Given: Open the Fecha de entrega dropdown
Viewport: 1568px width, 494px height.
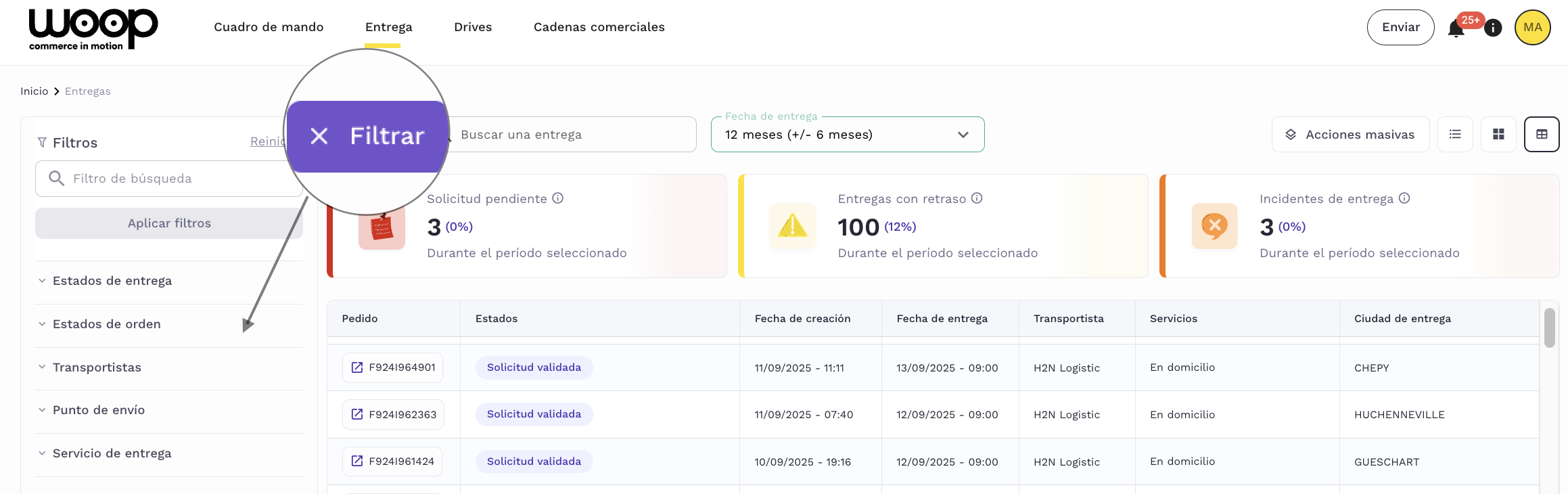Looking at the screenshot, I should click(x=847, y=135).
